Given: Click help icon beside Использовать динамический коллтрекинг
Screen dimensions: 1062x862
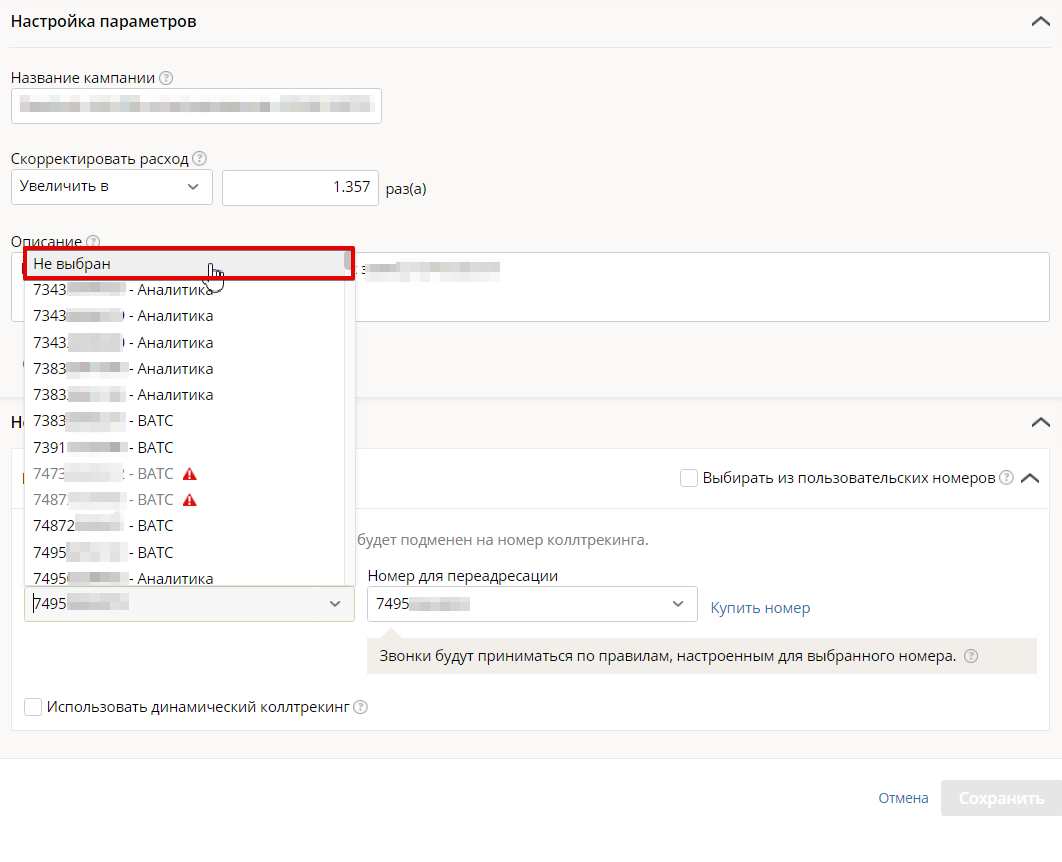Looking at the screenshot, I should (361, 707).
